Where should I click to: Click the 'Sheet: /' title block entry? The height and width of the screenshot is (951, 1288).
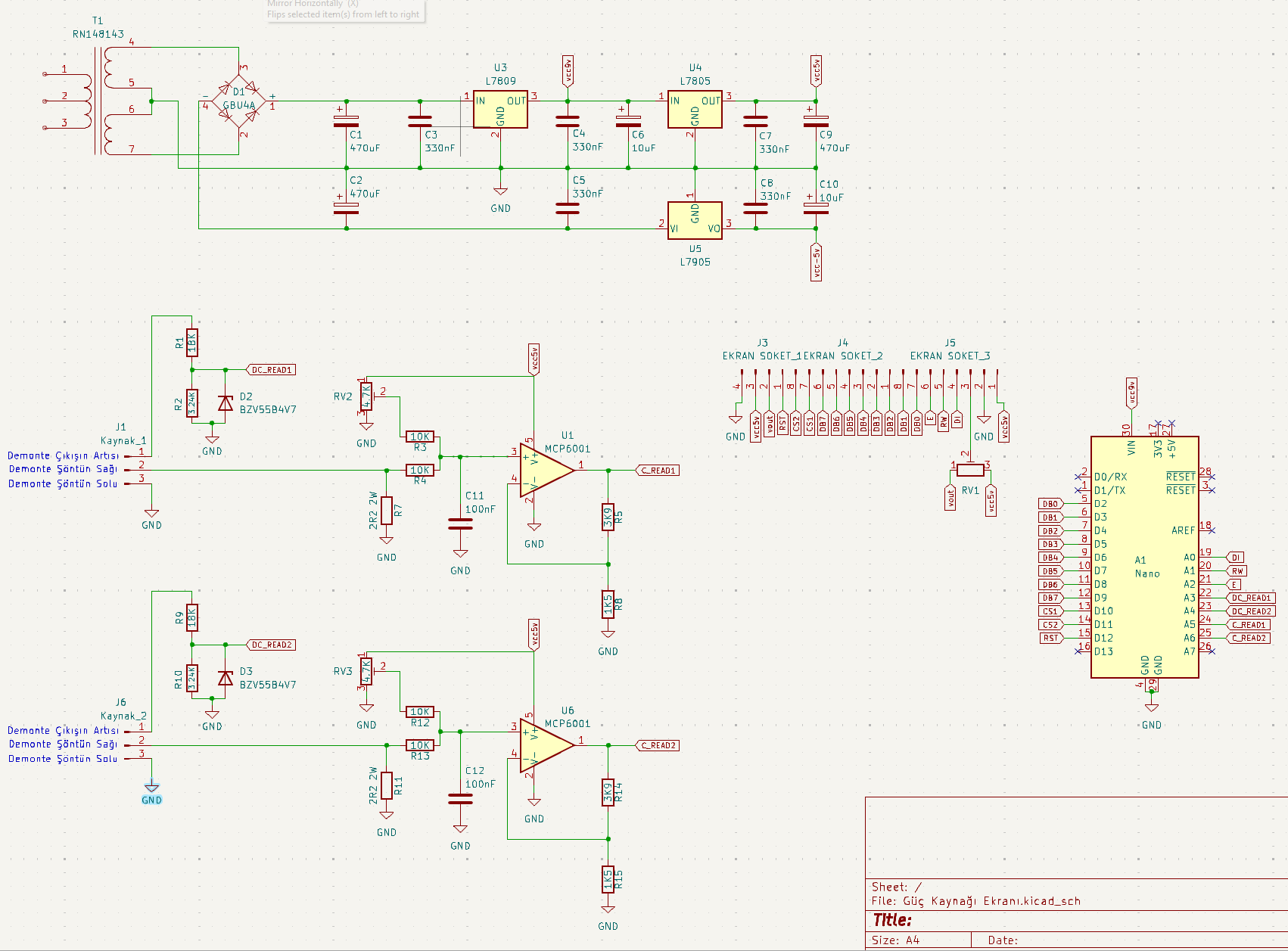pyautogui.click(x=897, y=887)
